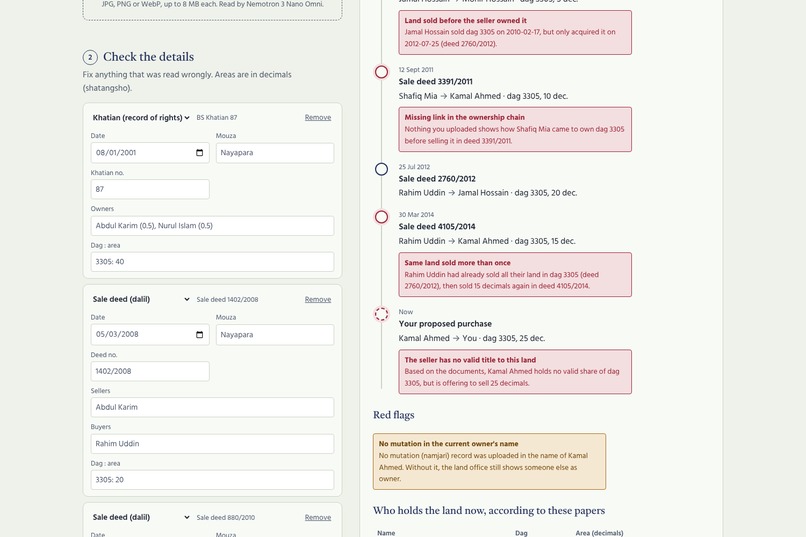Screen dimensions: 806x537
Task: Select the 30 Mar 2014 timeline marker
Action: 381,217
